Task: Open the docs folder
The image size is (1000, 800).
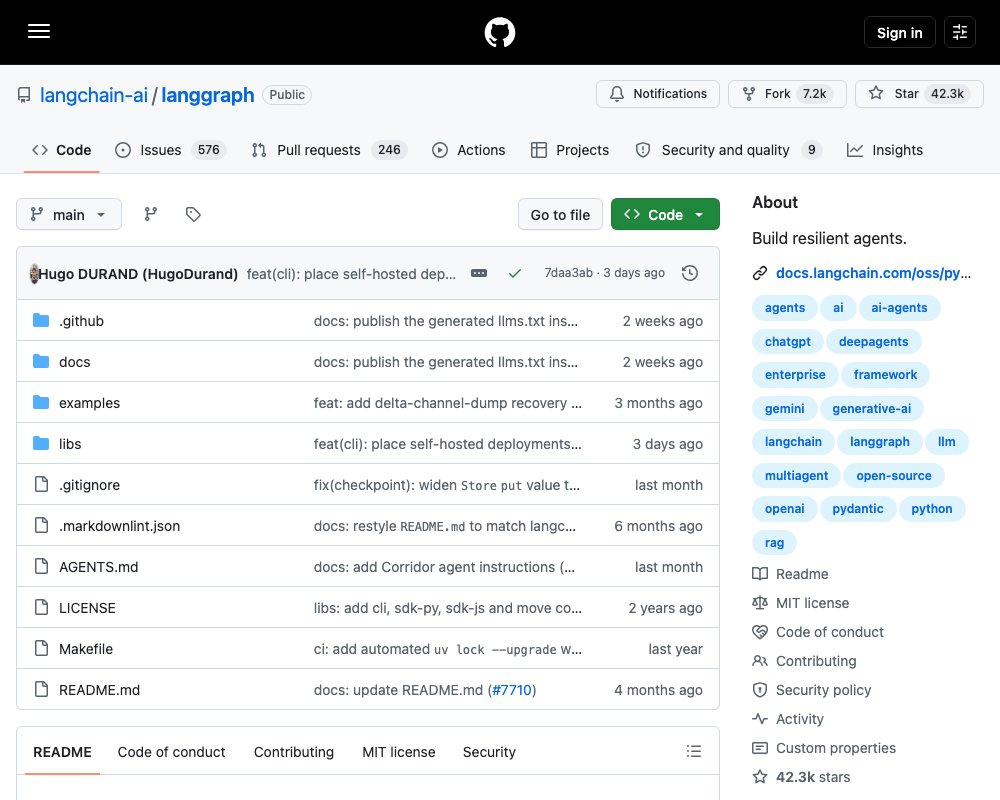Action: click(x=75, y=362)
